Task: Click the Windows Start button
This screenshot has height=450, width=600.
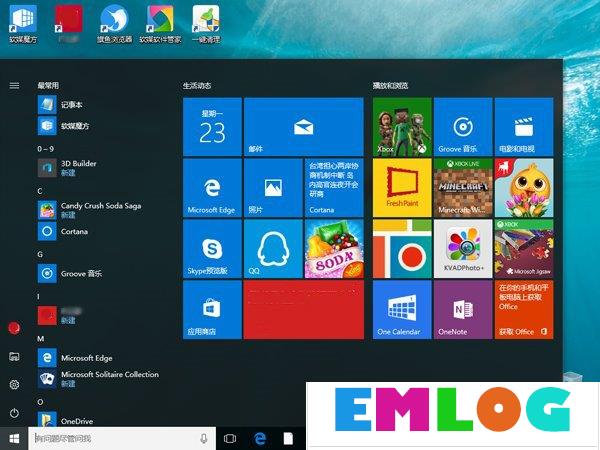Action: click(14, 439)
